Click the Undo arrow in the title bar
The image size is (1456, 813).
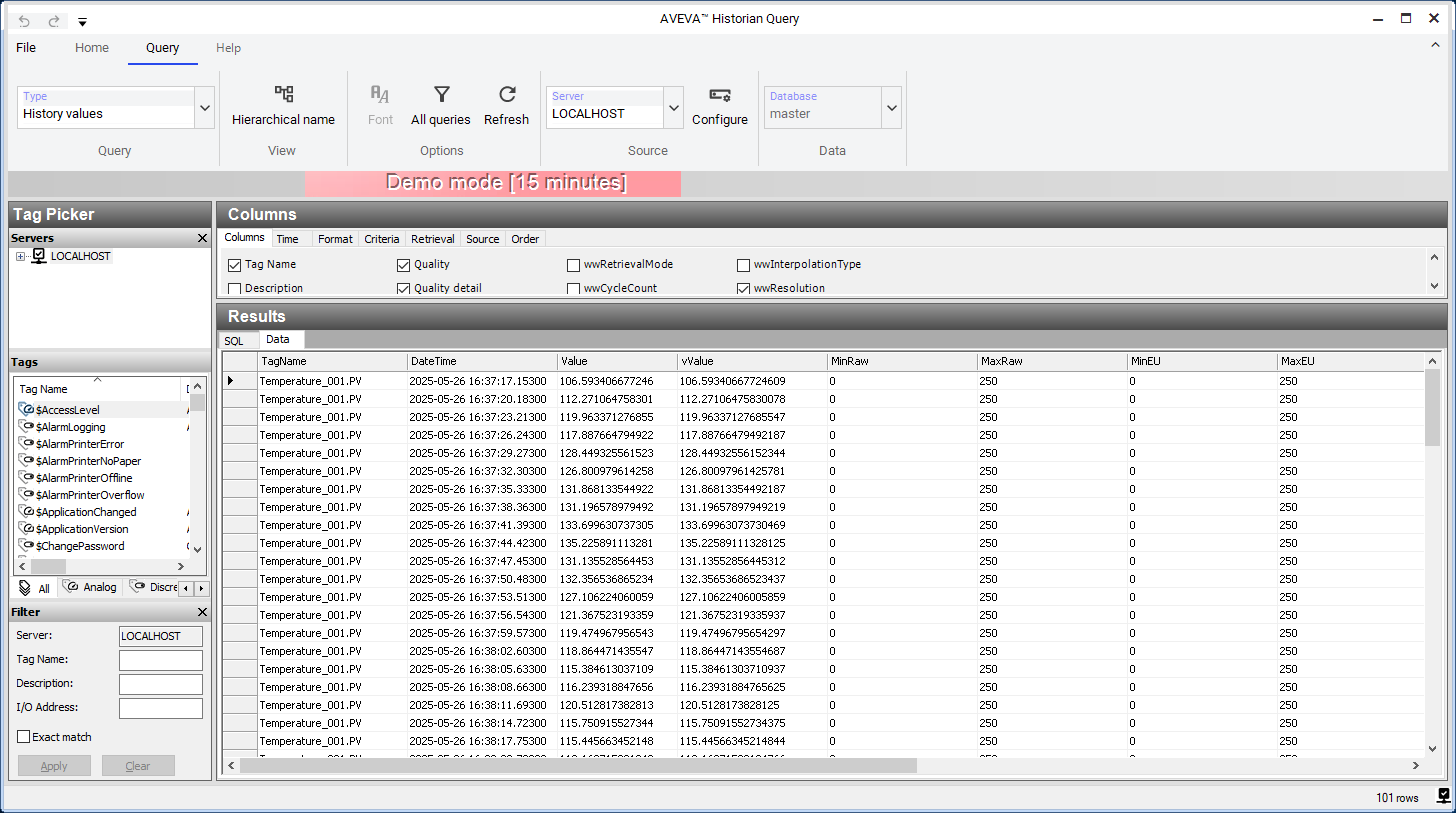pyautogui.click(x=24, y=20)
